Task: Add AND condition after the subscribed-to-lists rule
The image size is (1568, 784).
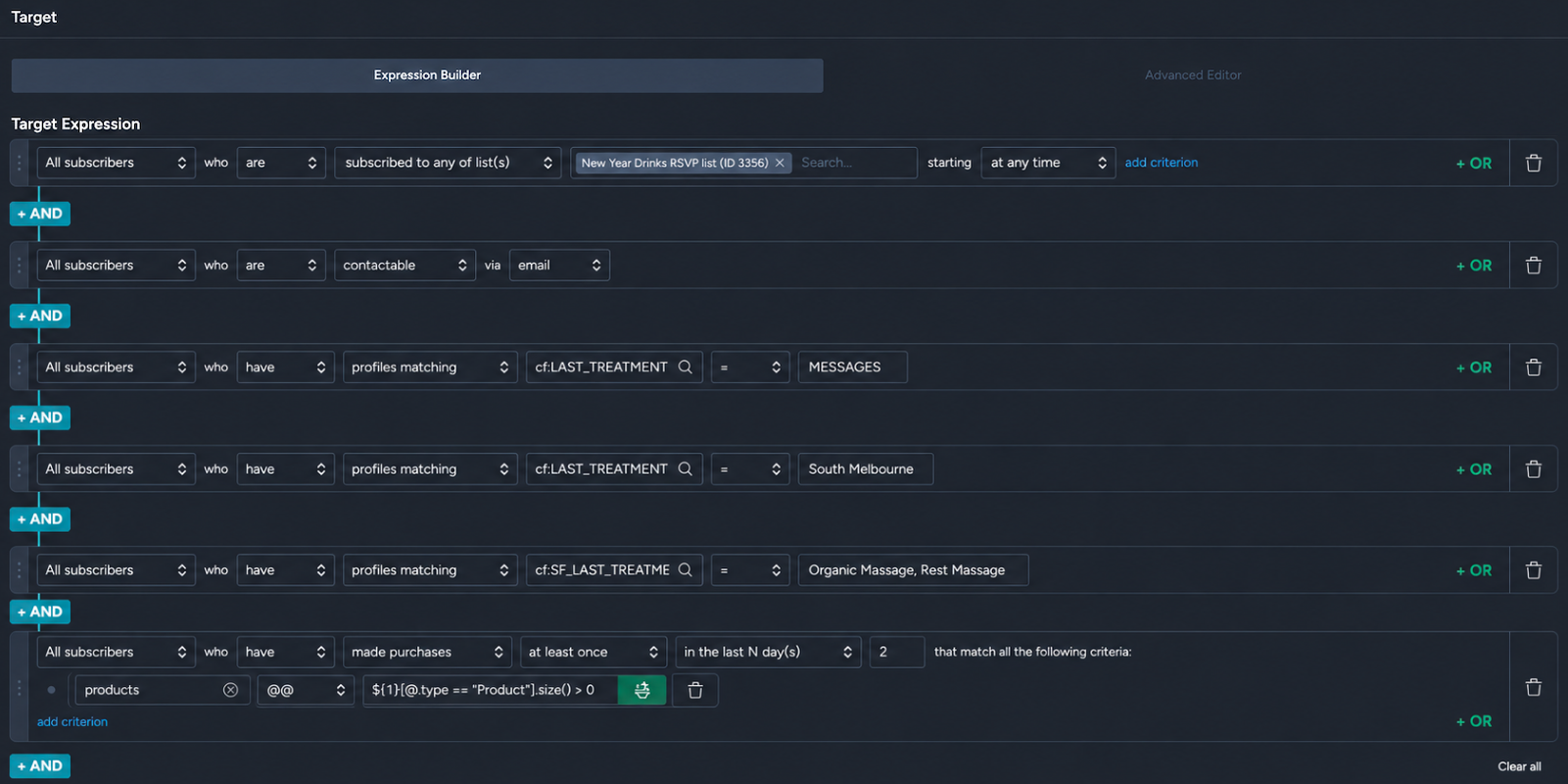Action: point(40,214)
